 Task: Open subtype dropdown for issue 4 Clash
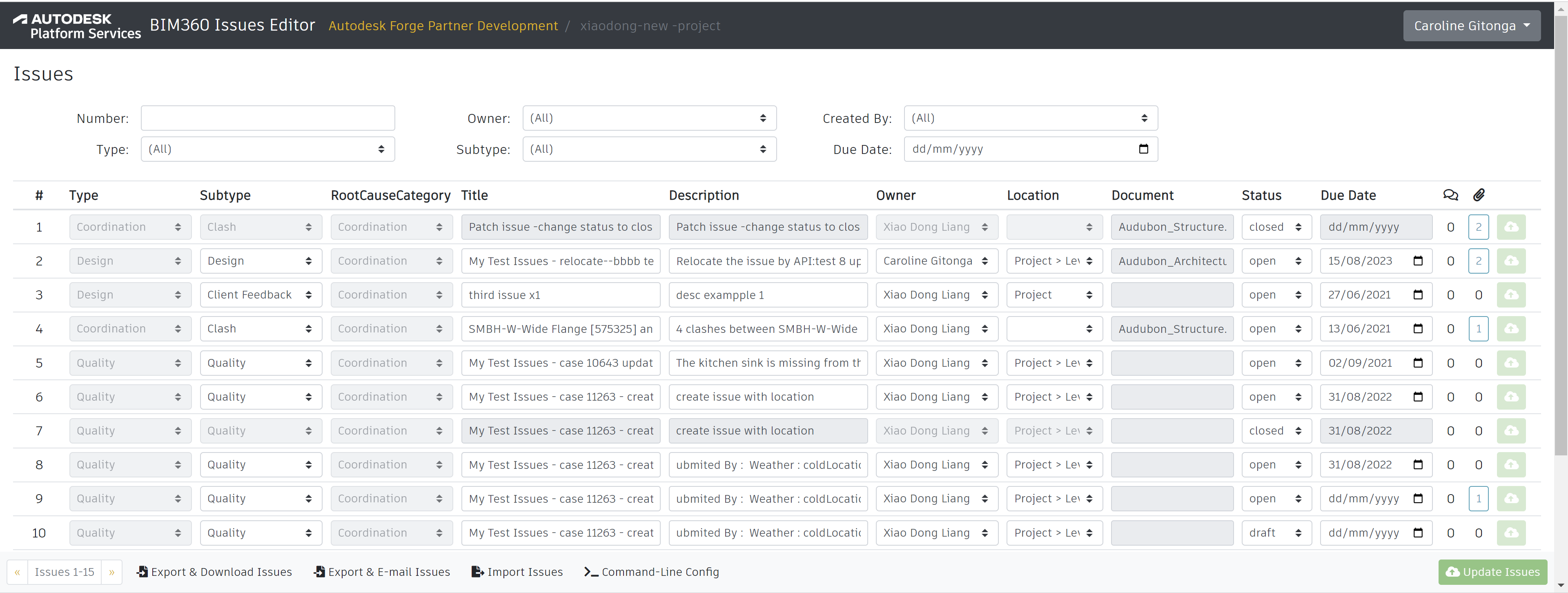[x=261, y=329]
